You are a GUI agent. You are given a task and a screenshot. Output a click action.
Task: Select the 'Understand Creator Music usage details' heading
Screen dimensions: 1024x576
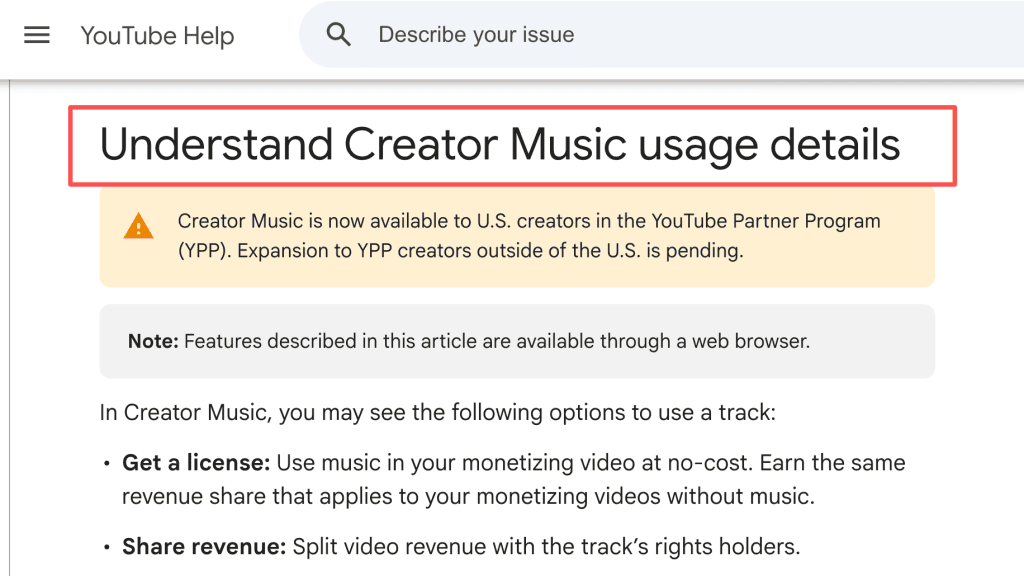(x=500, y=144)
